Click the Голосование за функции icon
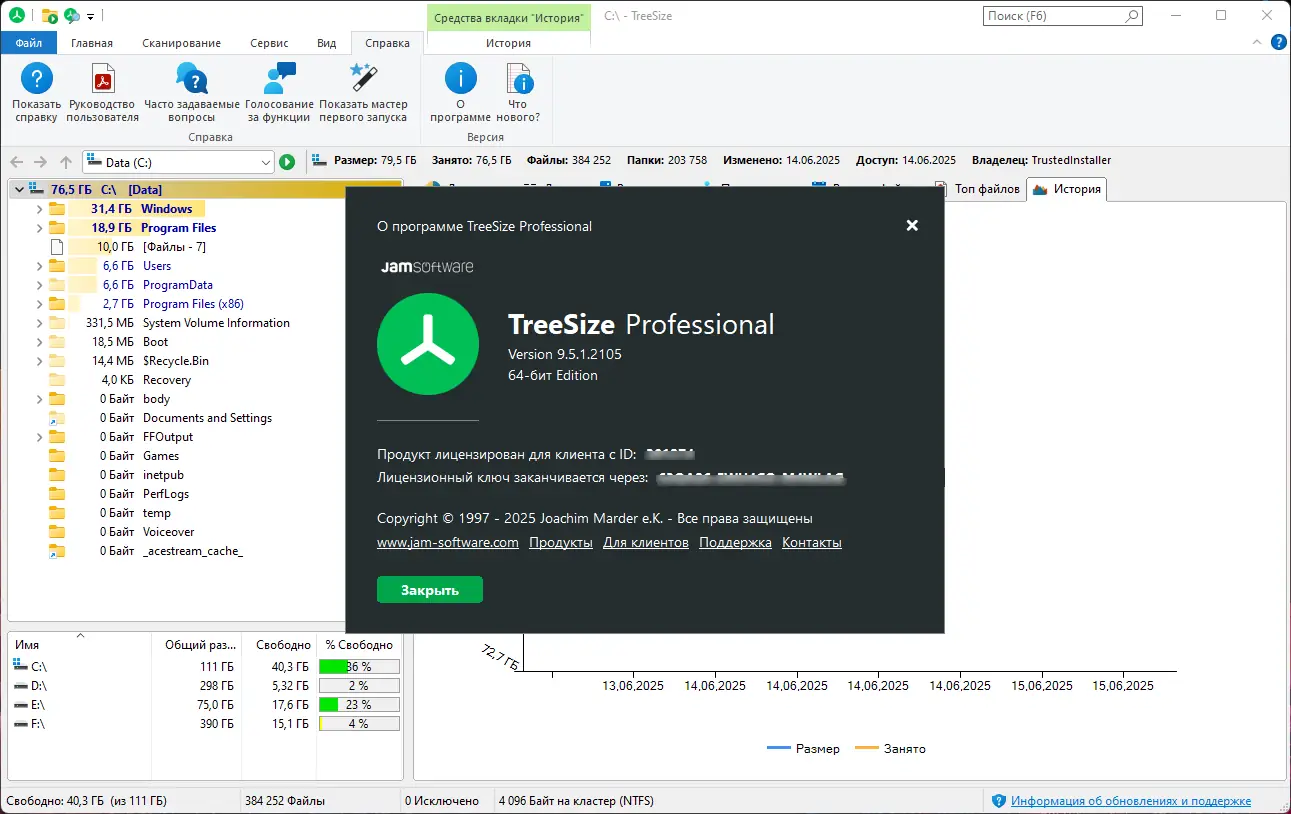Viewport: 1291px width, 814px height. coord(279,78)
